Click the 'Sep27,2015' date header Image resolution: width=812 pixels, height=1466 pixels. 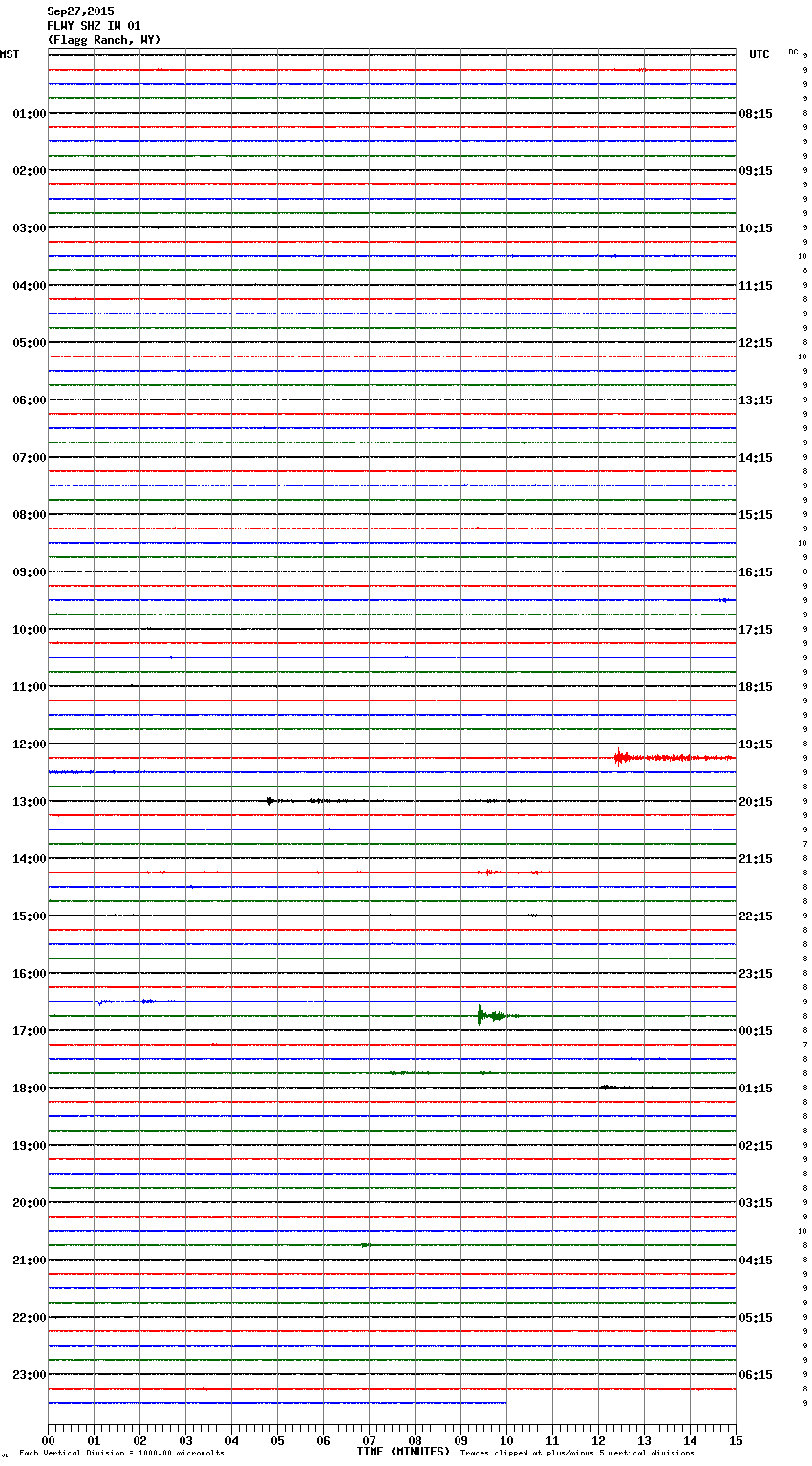pyautogui.click(x=80, y=11)
